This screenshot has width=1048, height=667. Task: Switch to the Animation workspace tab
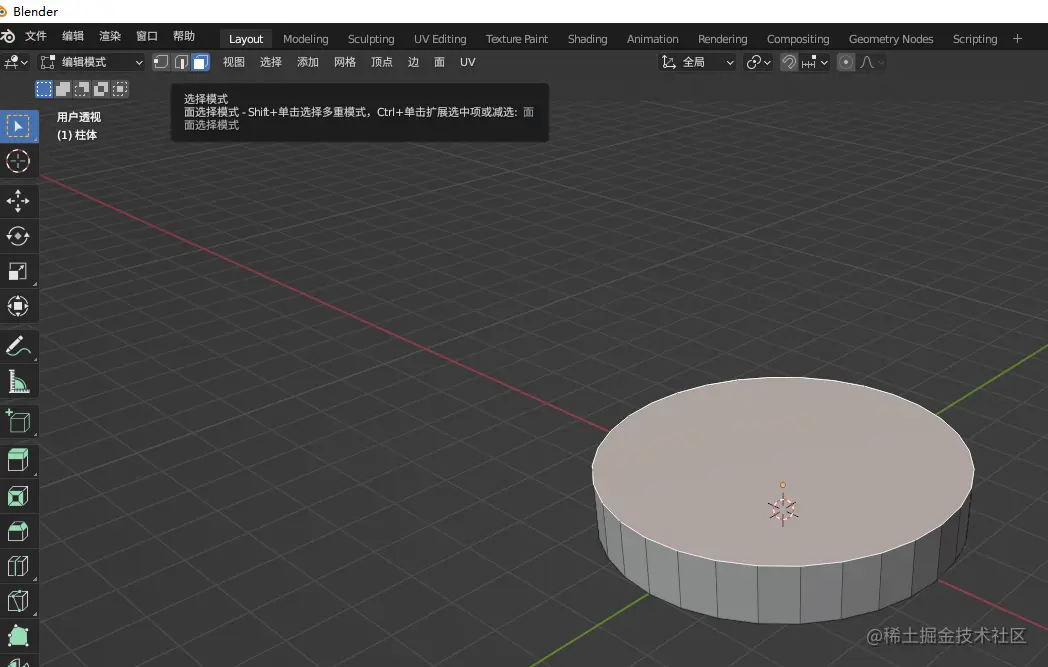click(x=652, y=39)
